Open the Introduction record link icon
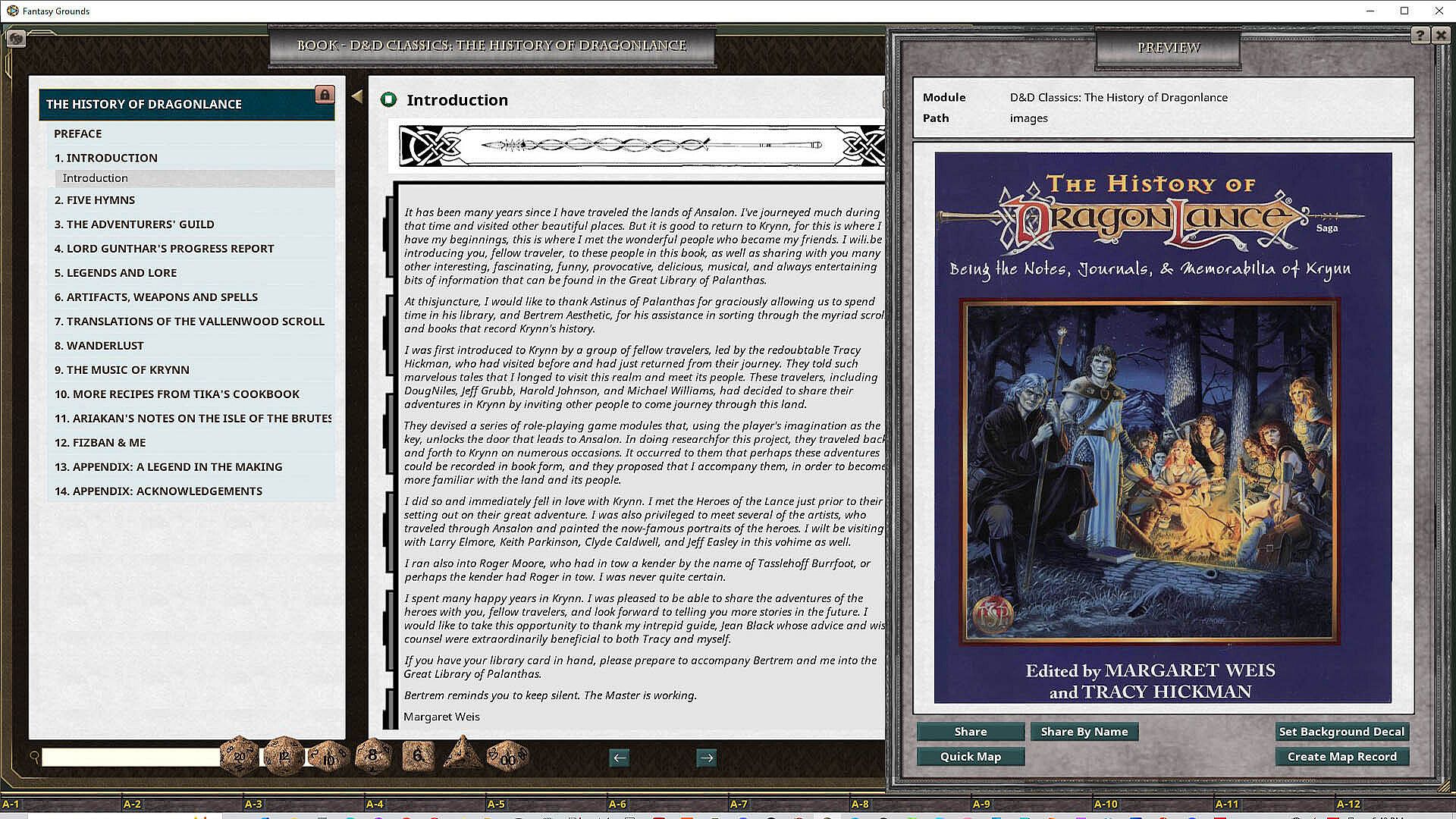Image resolution: width=1456 pixels, height=819 pixels. (388, 99)
